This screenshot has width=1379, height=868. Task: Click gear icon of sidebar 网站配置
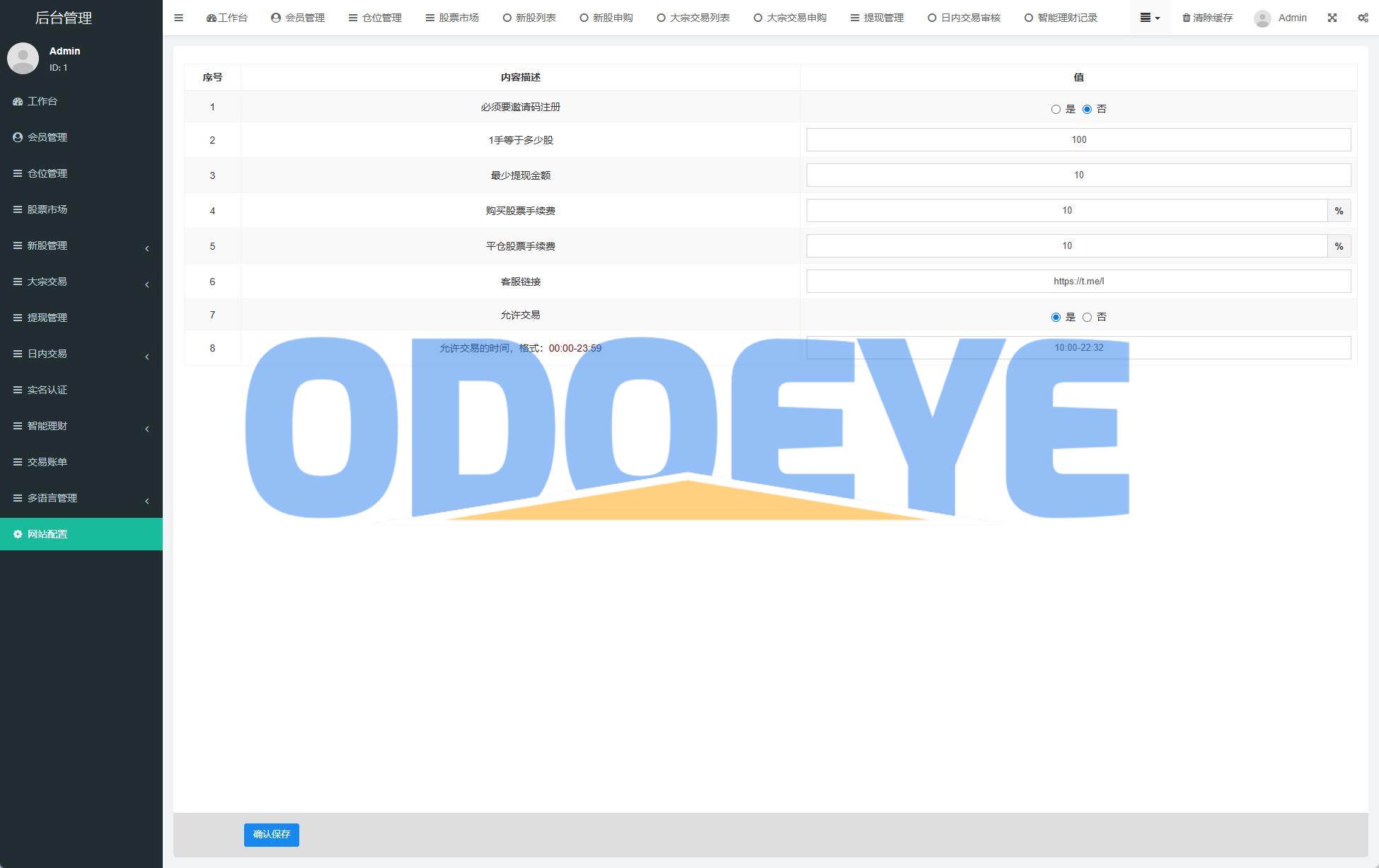18,534
